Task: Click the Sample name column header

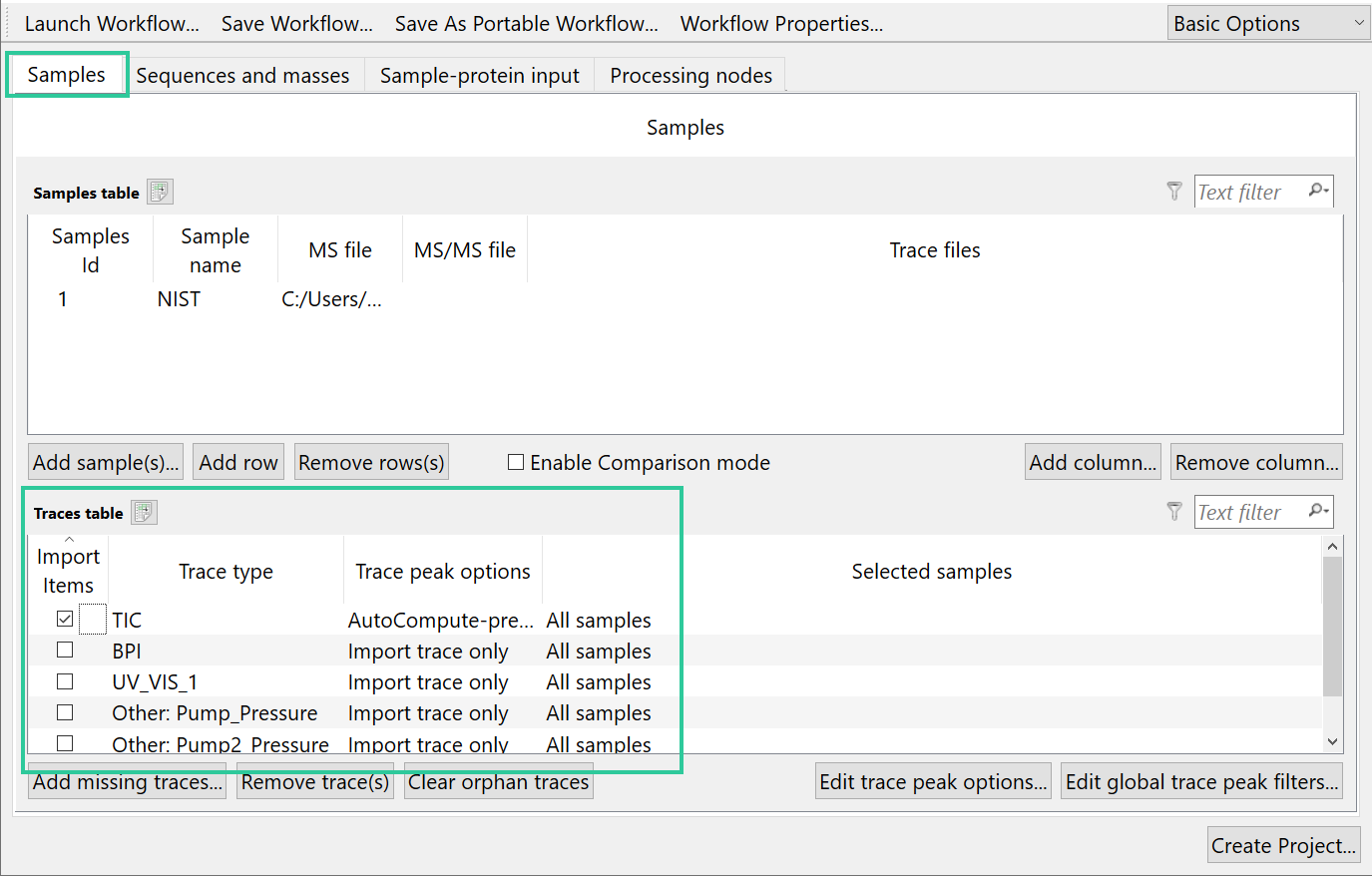Action: (x=216, y=250)
